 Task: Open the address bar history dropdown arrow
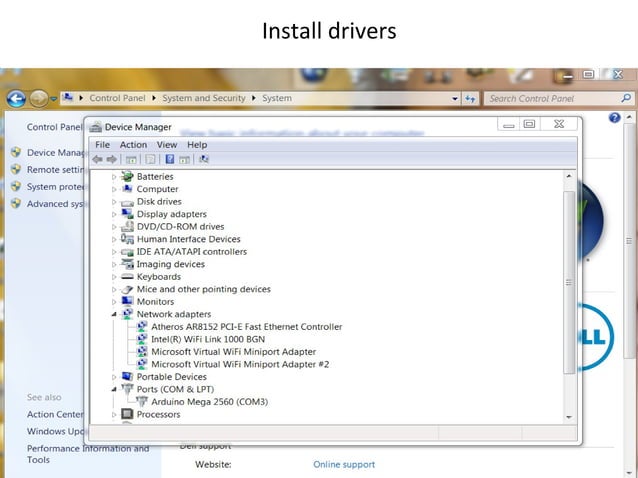coord(454,98)
